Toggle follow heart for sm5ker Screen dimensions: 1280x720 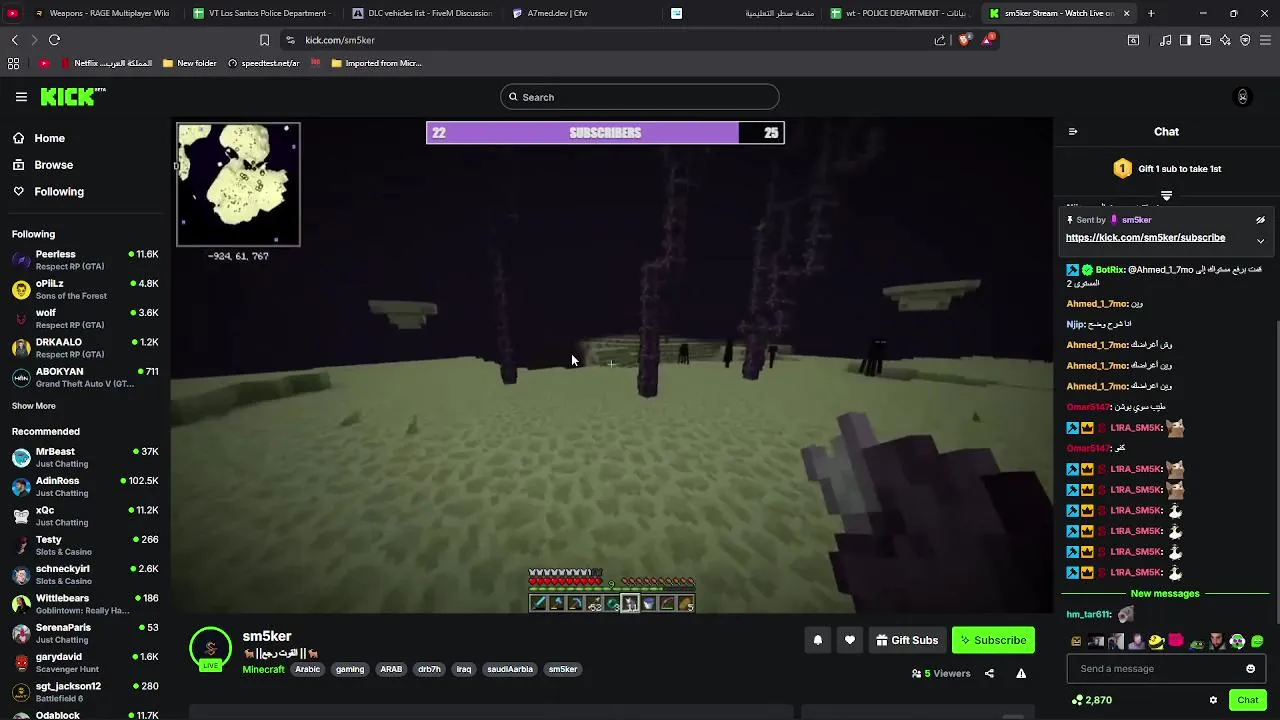[850, 640]
